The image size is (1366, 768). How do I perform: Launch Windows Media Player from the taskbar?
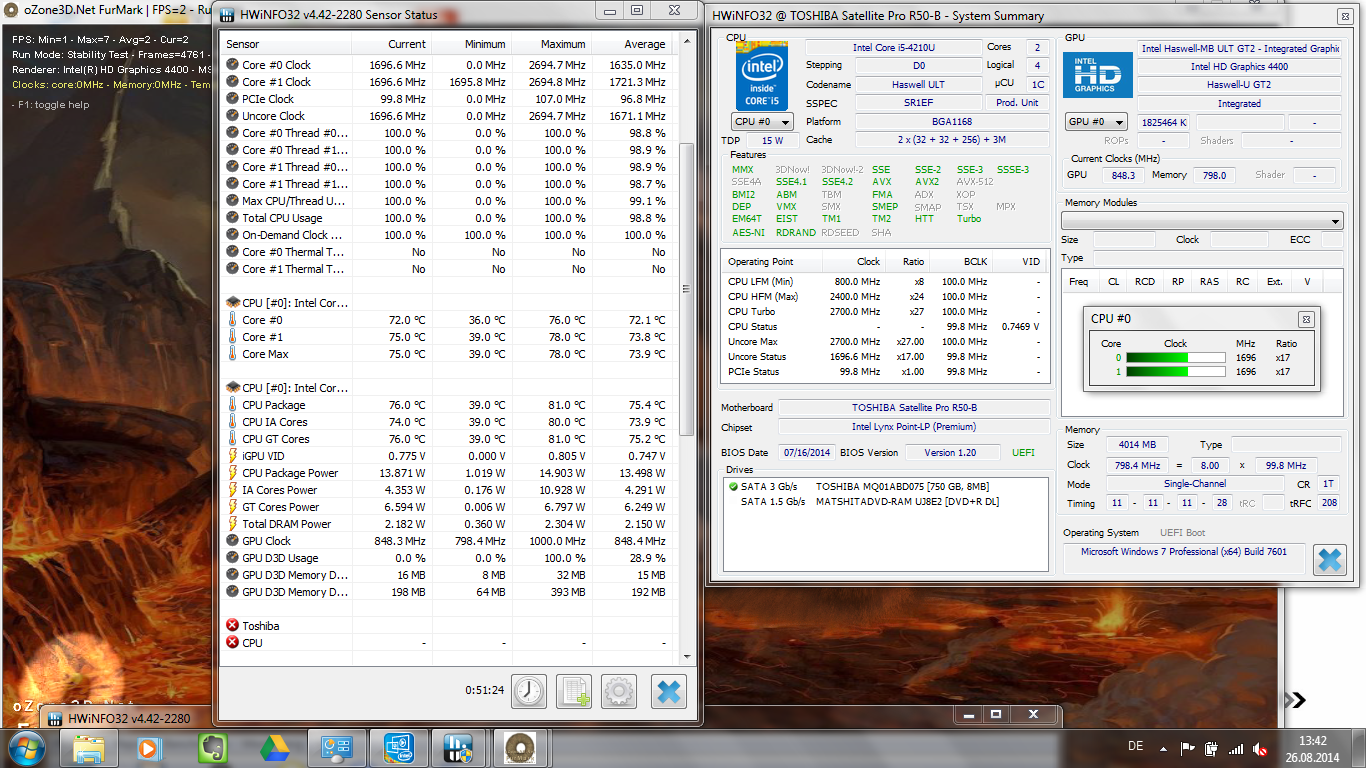click(x=149, y=748)
